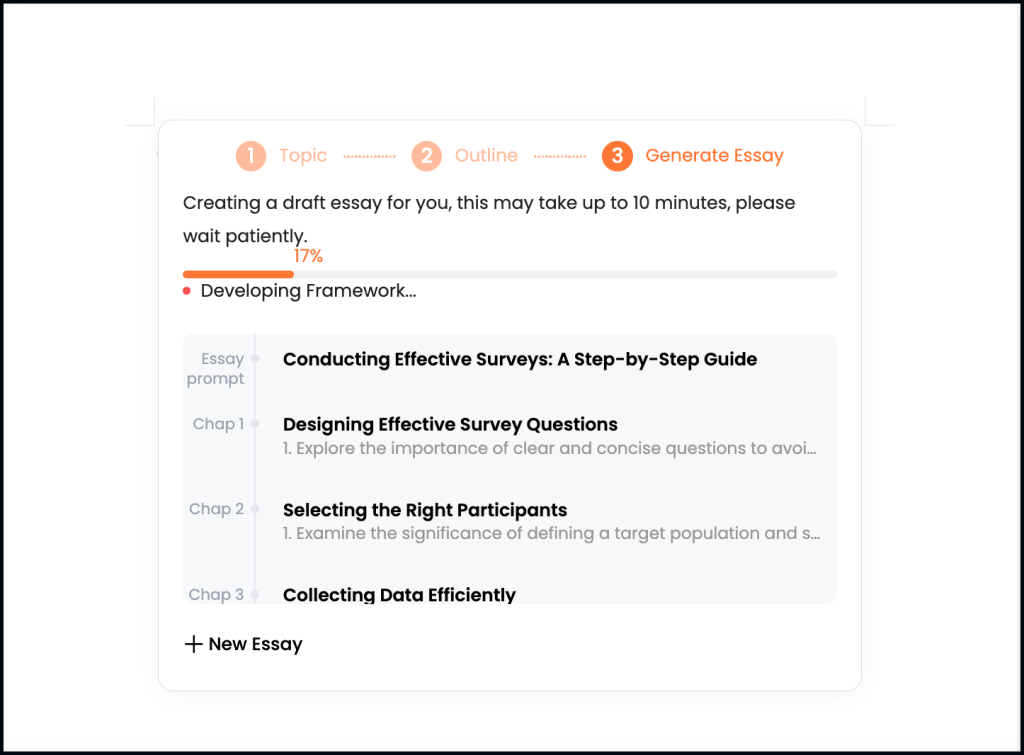Click the New Essay button
The width and height of the screenshot is (1024, 755).
[x=243, y=644]
